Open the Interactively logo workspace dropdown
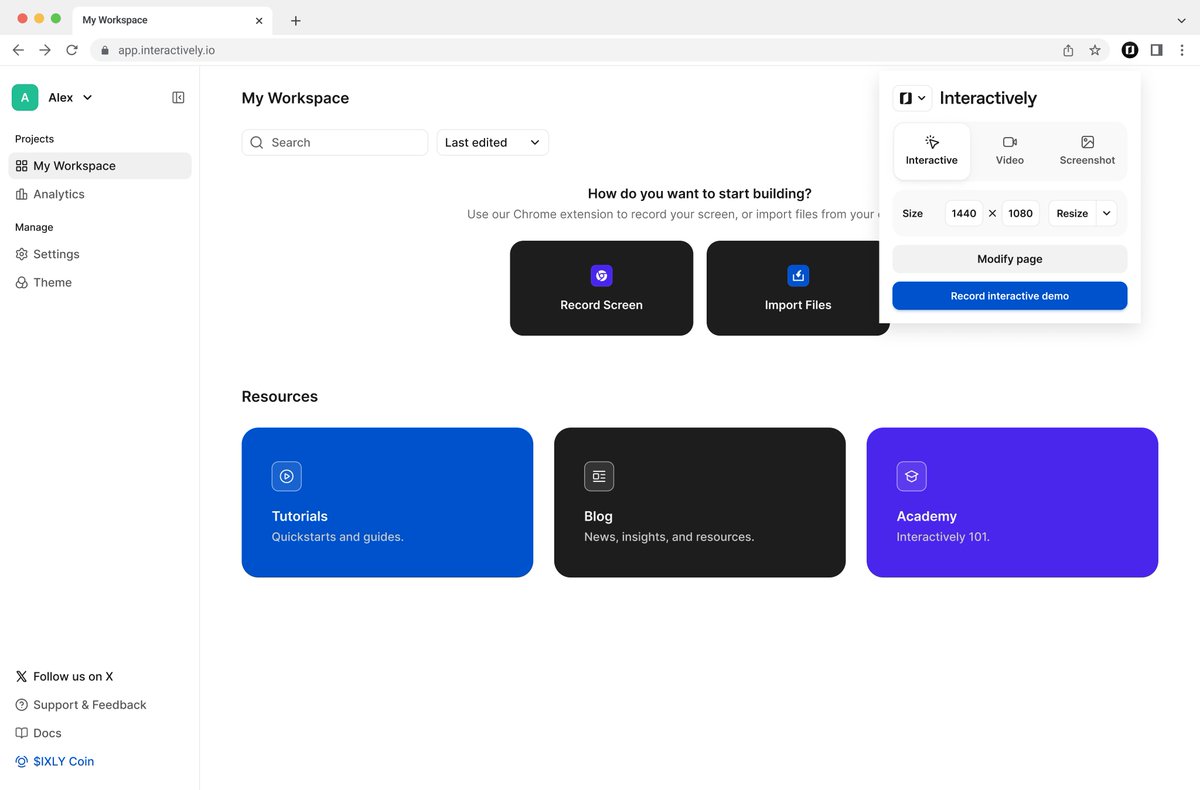Viewport: 1200px width, 790px height. (912, 98)
